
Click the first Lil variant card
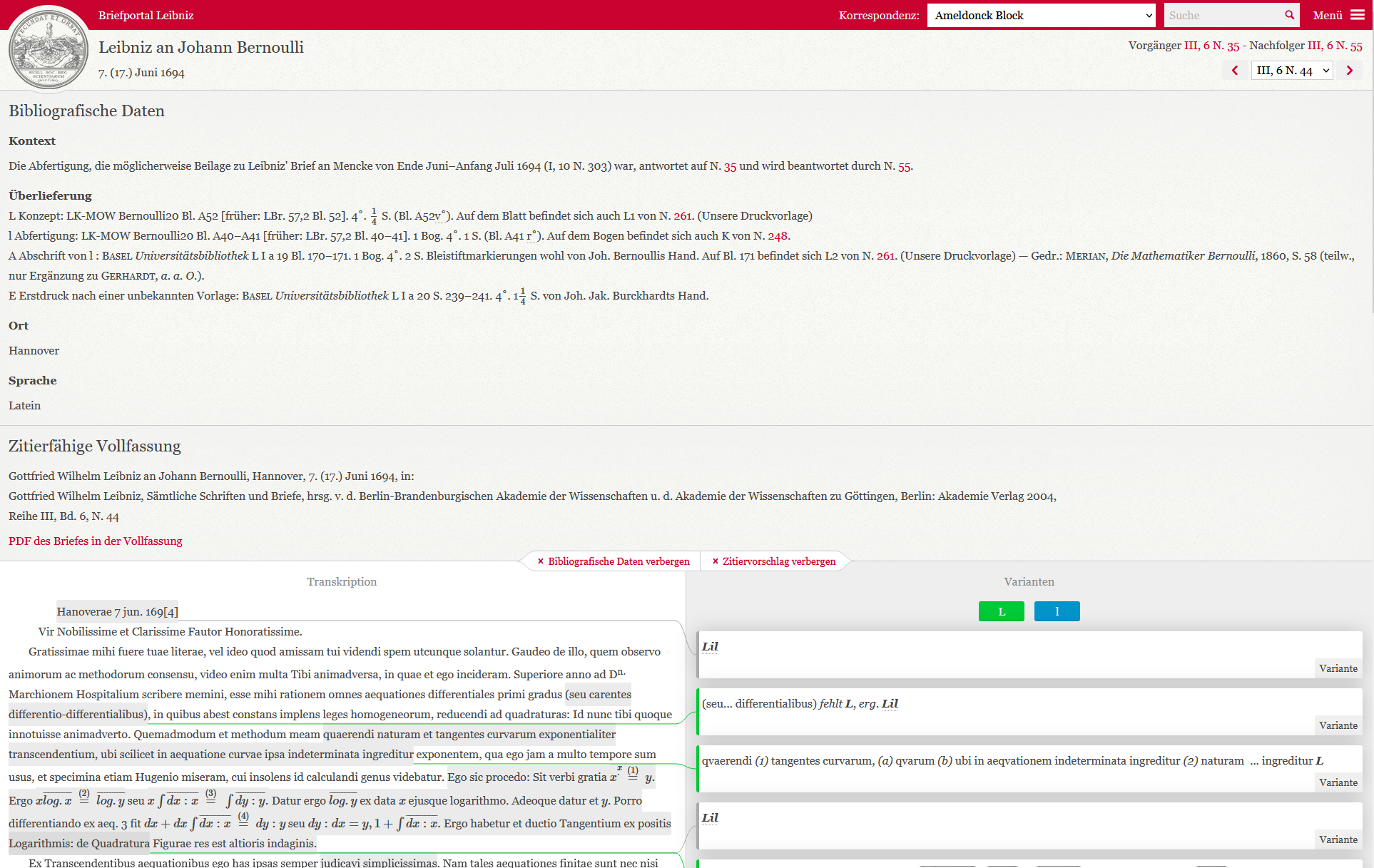click(x=1030, y=654)
